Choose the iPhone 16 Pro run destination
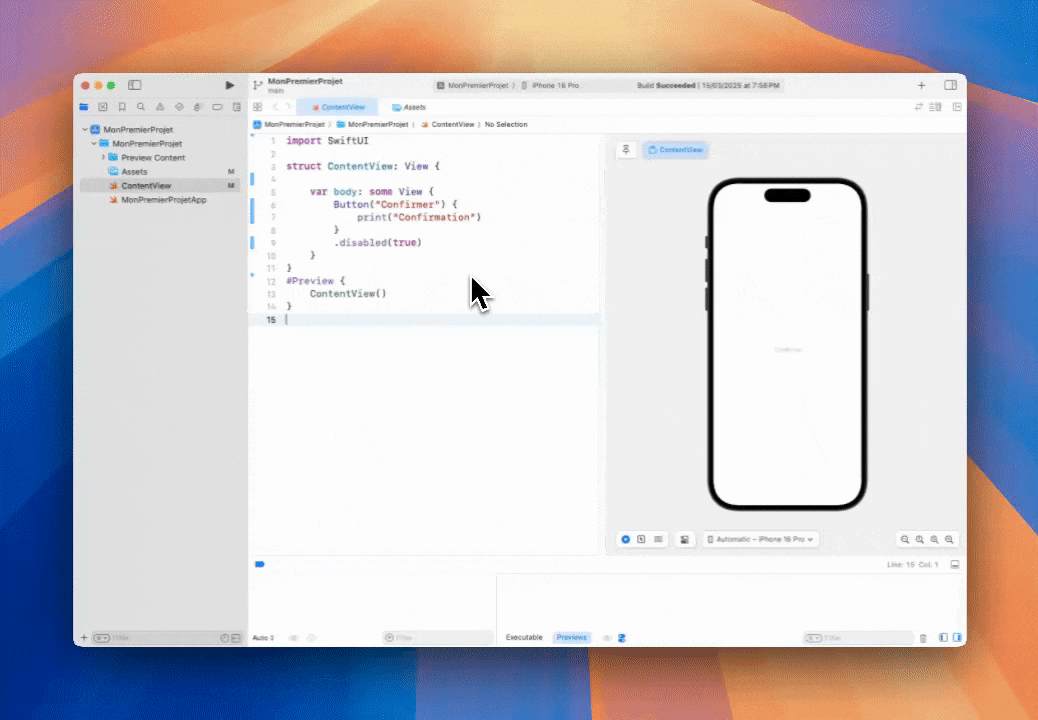 point(549,85)
